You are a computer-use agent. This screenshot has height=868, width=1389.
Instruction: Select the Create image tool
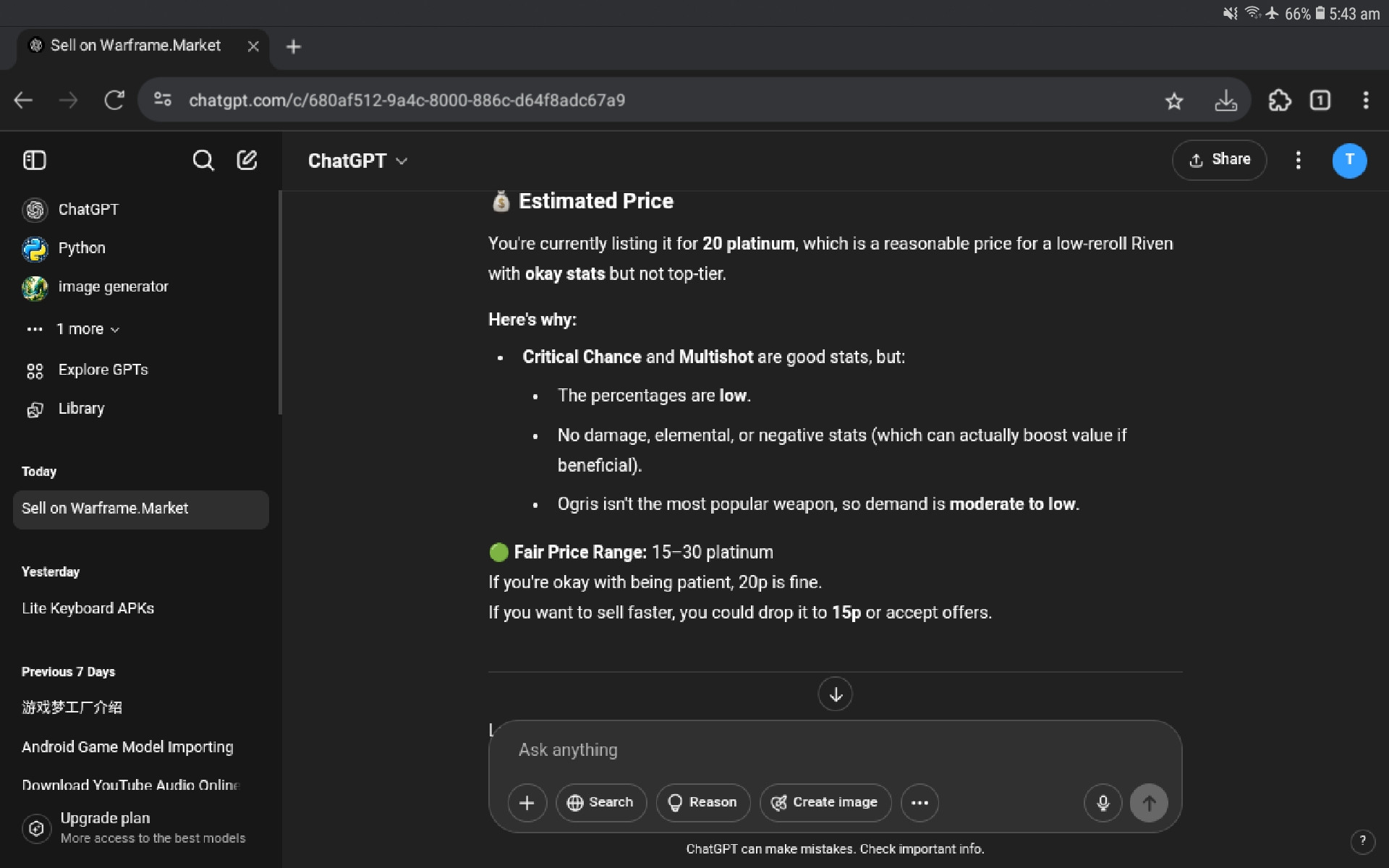click(825, 802)
